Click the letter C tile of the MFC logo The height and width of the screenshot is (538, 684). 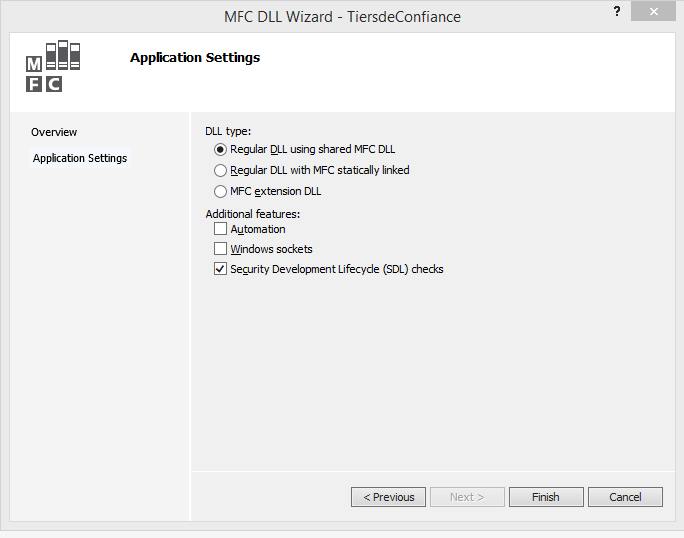54,84
